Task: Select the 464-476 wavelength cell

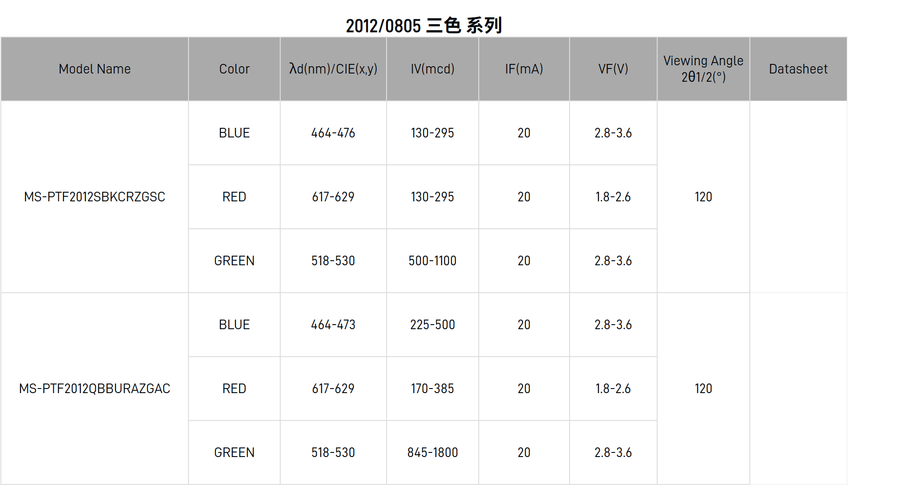Action: pyautogui.click(x=333, y=133)
